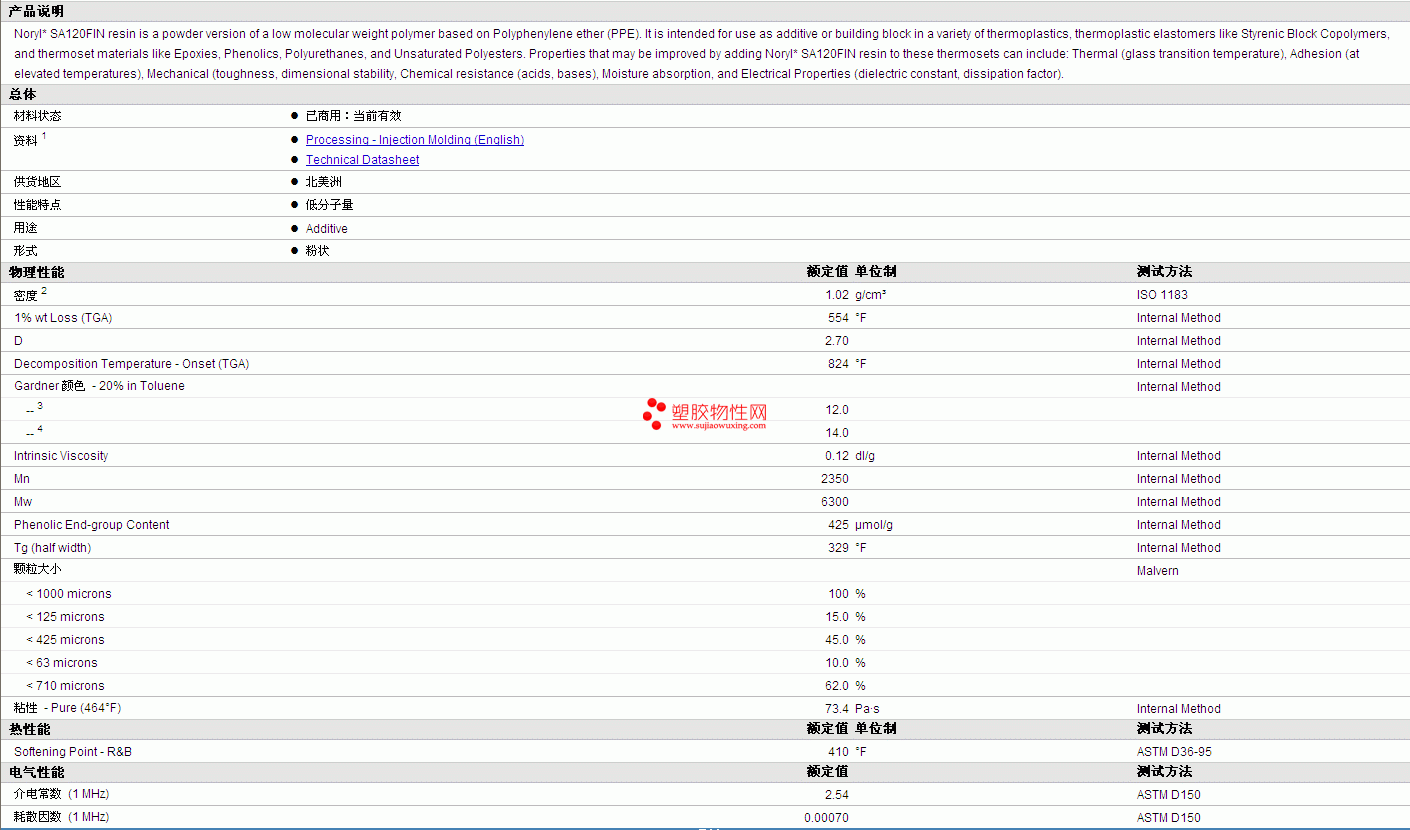Select the 62.0 value for < 710 microns
The image size is (1410, 830).
[837, 686]
